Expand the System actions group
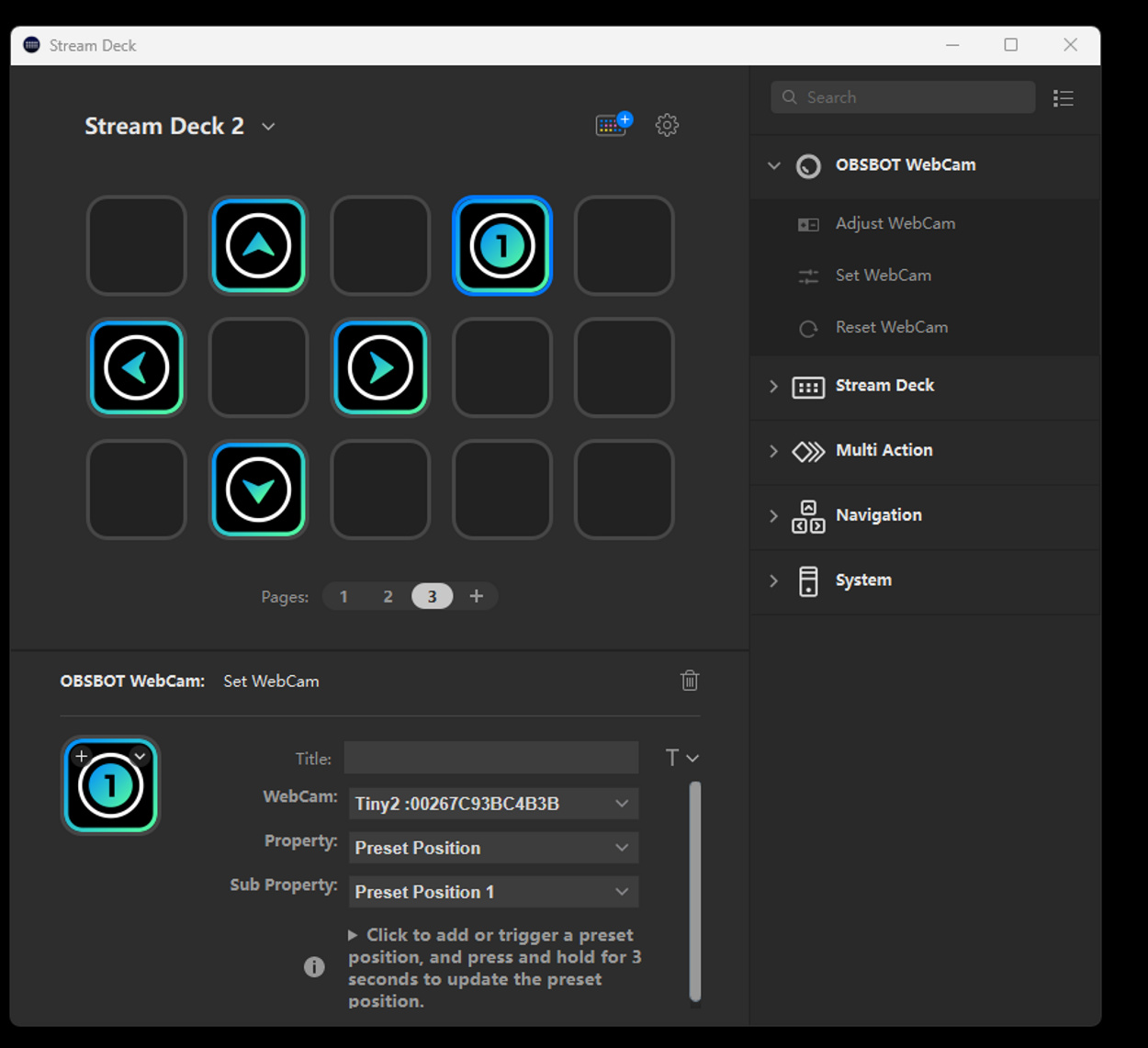Screen dimensions: 1148x1048 pos(773,580)
